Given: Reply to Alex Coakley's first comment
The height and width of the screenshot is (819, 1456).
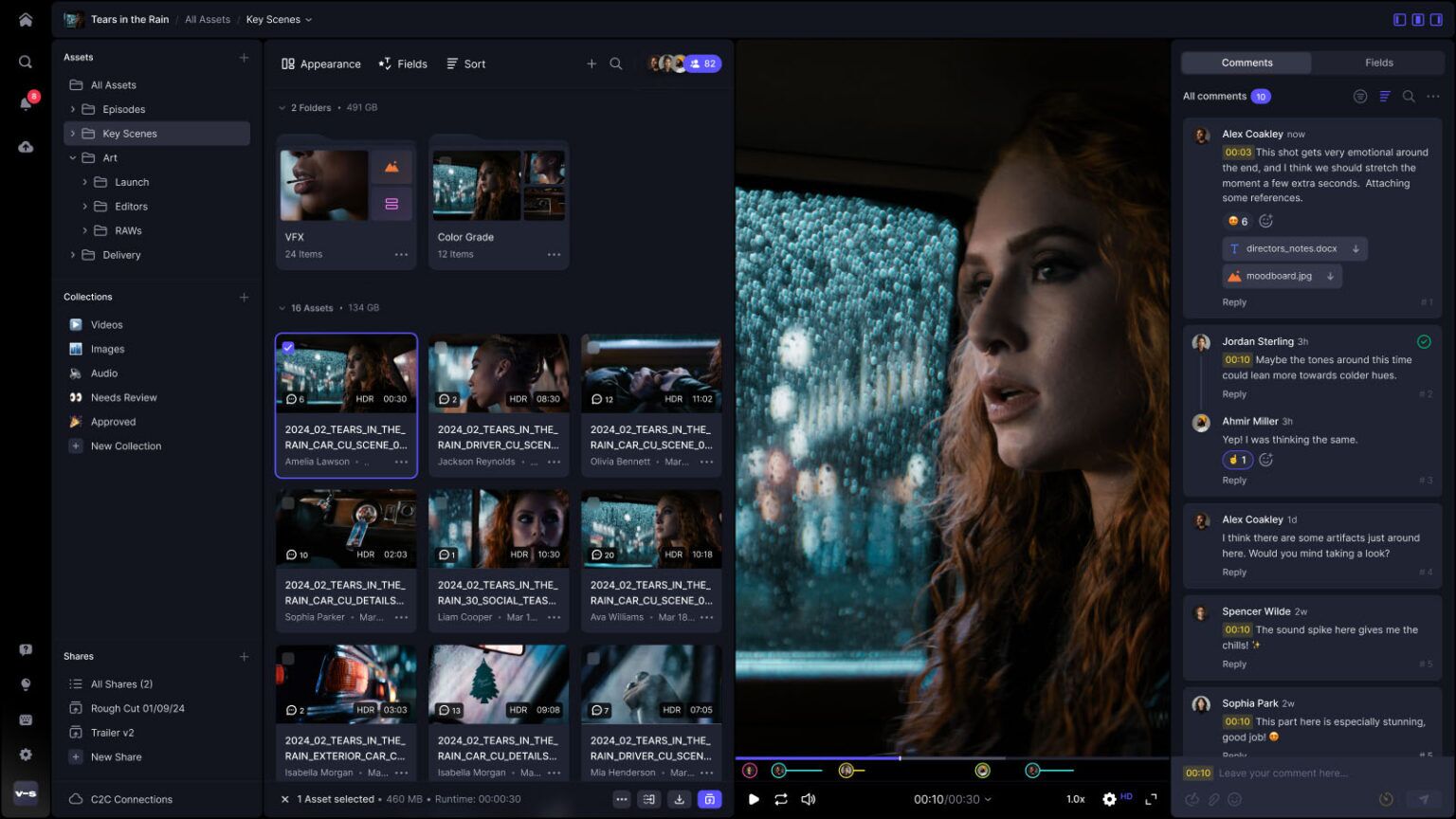Looking at the screenshot, I should (1234, 301).
